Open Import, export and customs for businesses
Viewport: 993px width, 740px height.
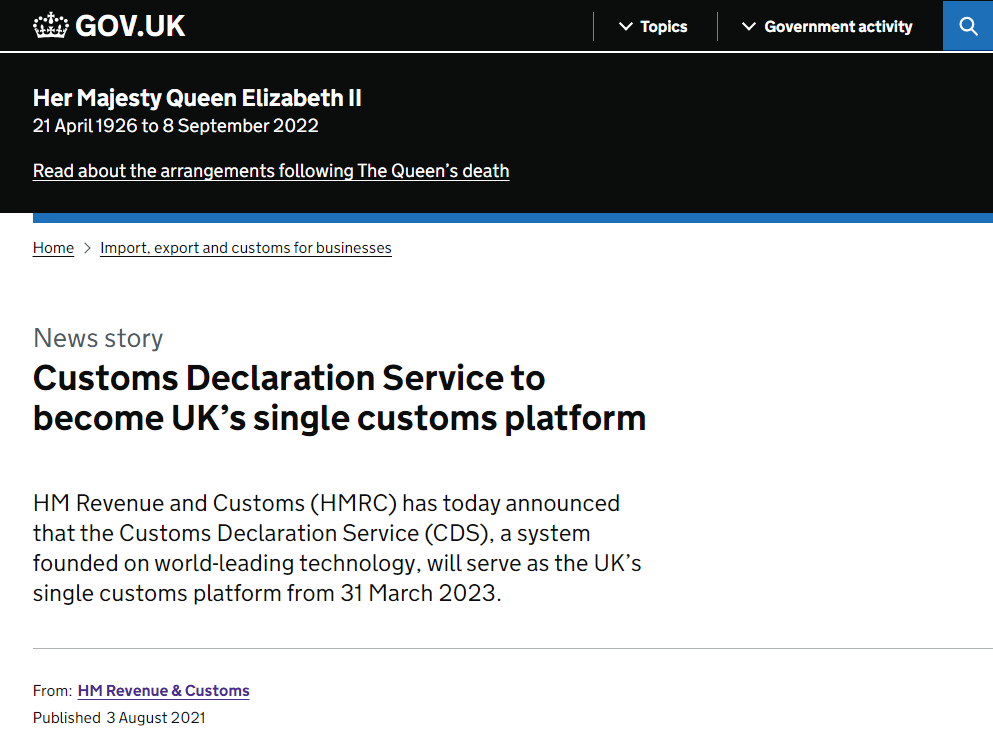click(x=246, y=248)
